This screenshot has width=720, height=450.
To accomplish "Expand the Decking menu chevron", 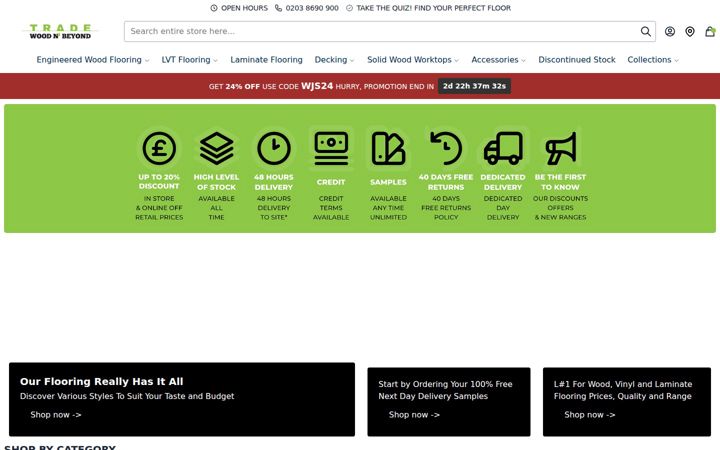I will point(352,60).
